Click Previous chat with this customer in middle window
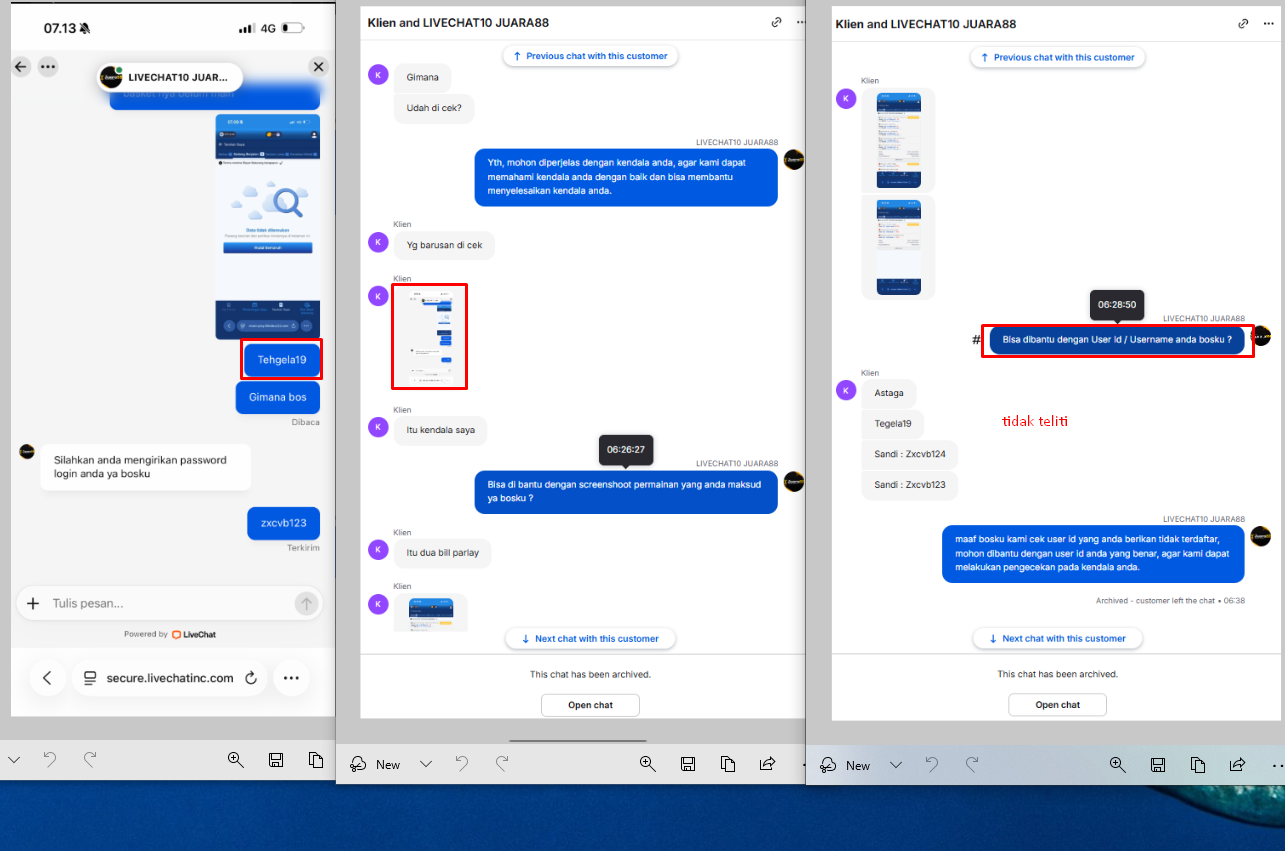 (590, 56)
